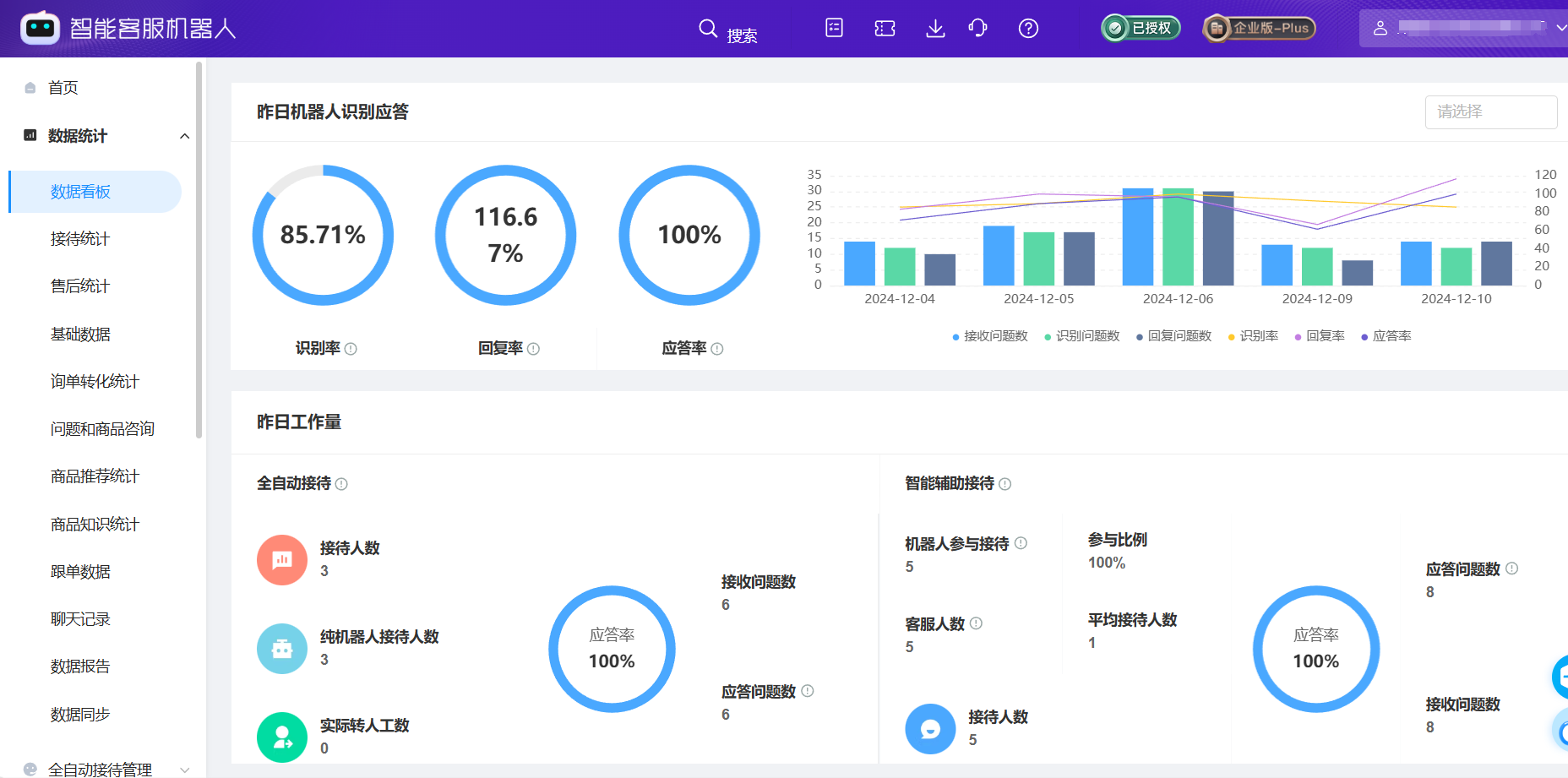Open 售后统计 page
The width and height of the screenshot is (1568, 778).
[x=80, y=286]
